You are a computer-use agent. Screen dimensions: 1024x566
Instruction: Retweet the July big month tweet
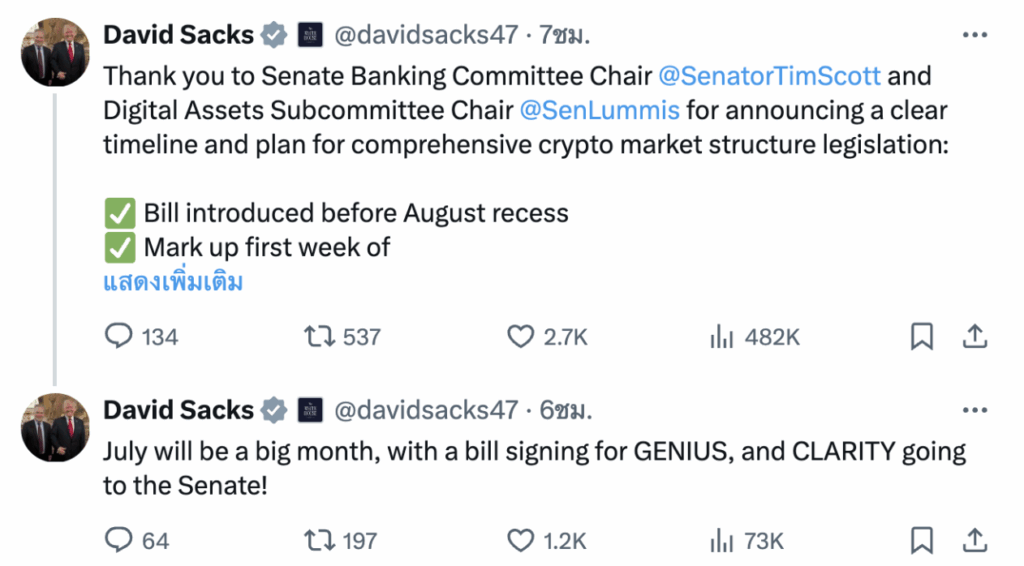(x=319, y=541)
